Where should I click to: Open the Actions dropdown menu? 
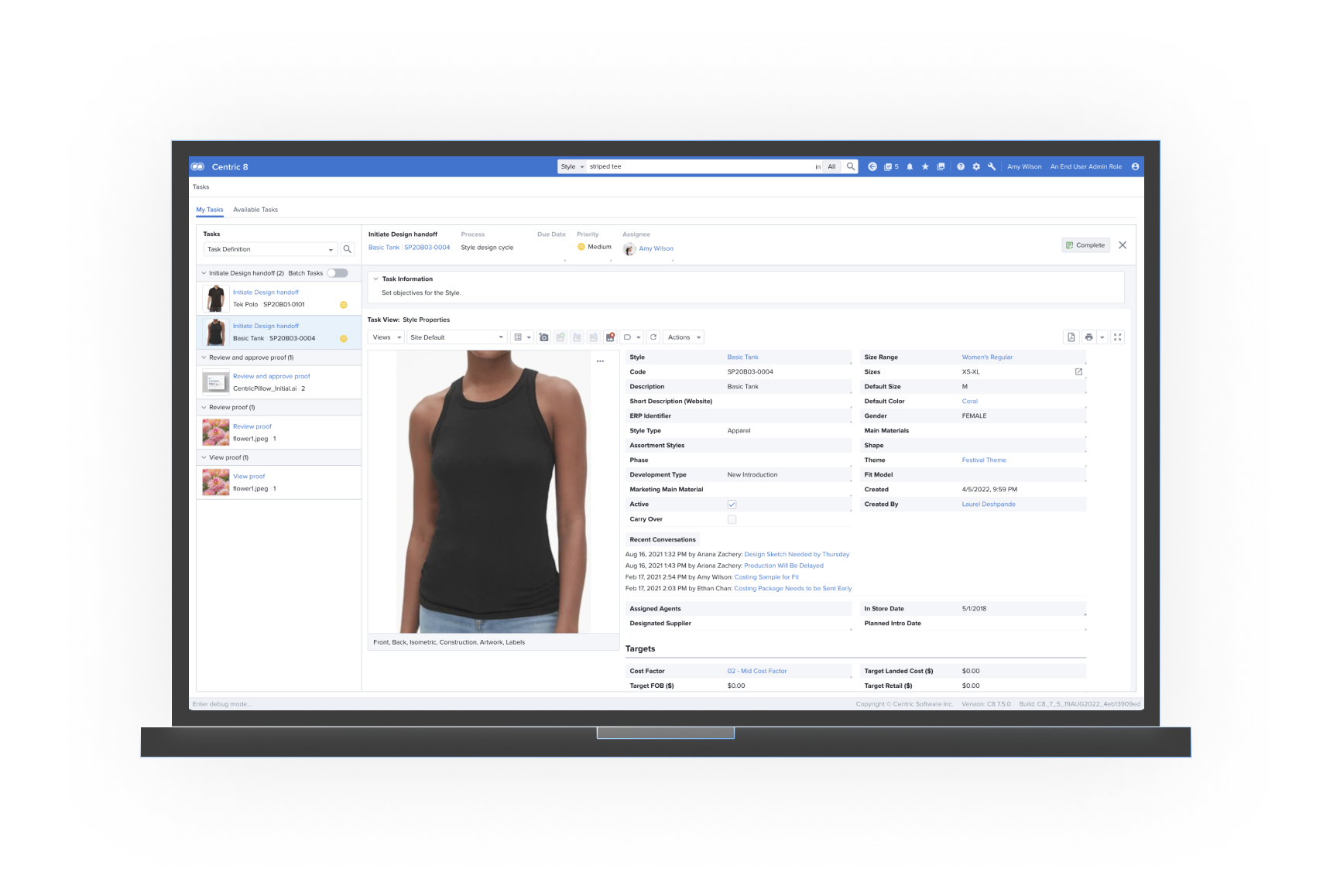click(x=684, y=337)
